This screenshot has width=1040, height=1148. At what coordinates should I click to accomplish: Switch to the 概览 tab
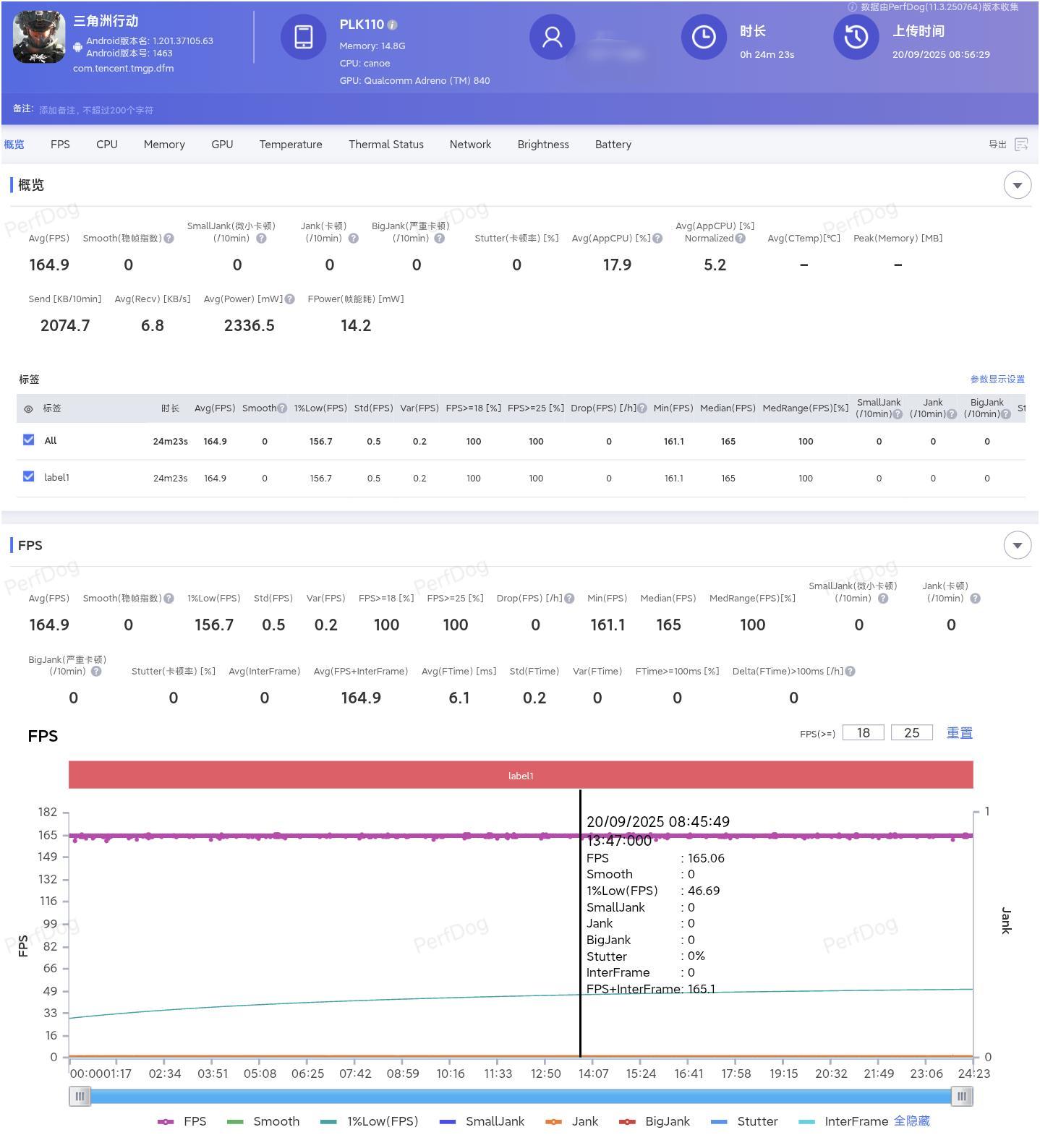point(14,145)
